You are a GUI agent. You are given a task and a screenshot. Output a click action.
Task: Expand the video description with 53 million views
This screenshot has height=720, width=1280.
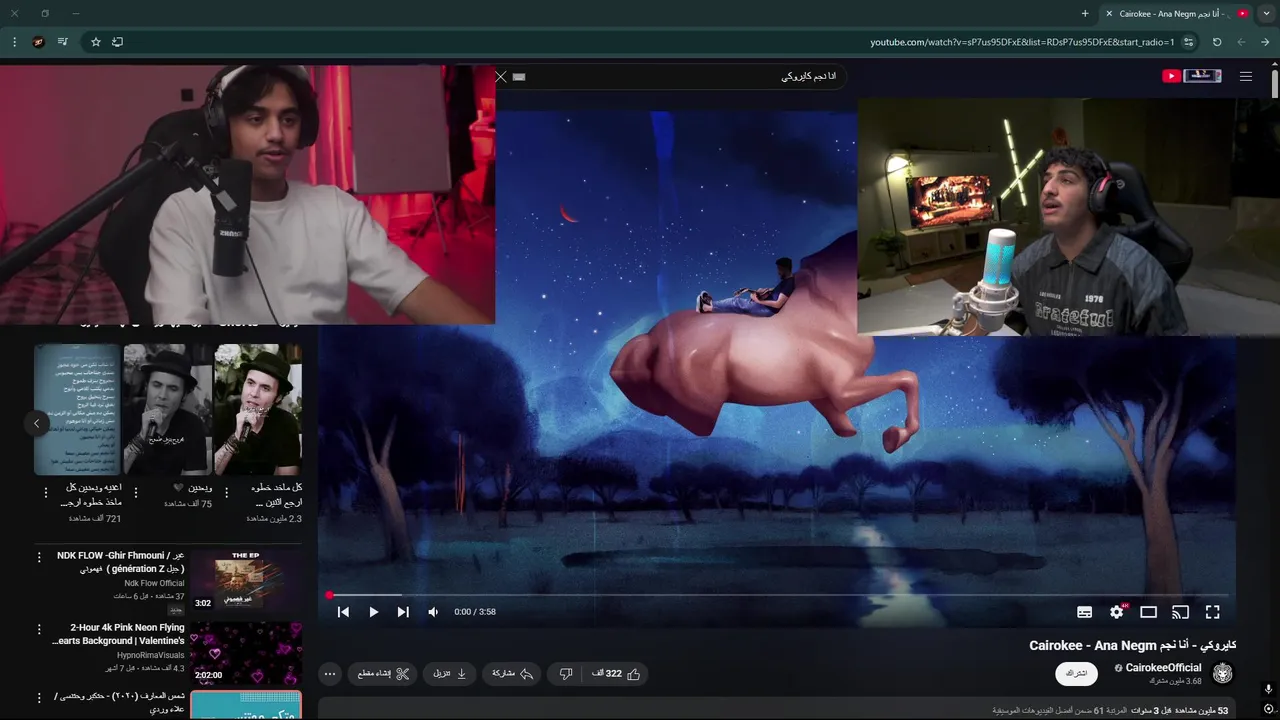pos(777,710)
